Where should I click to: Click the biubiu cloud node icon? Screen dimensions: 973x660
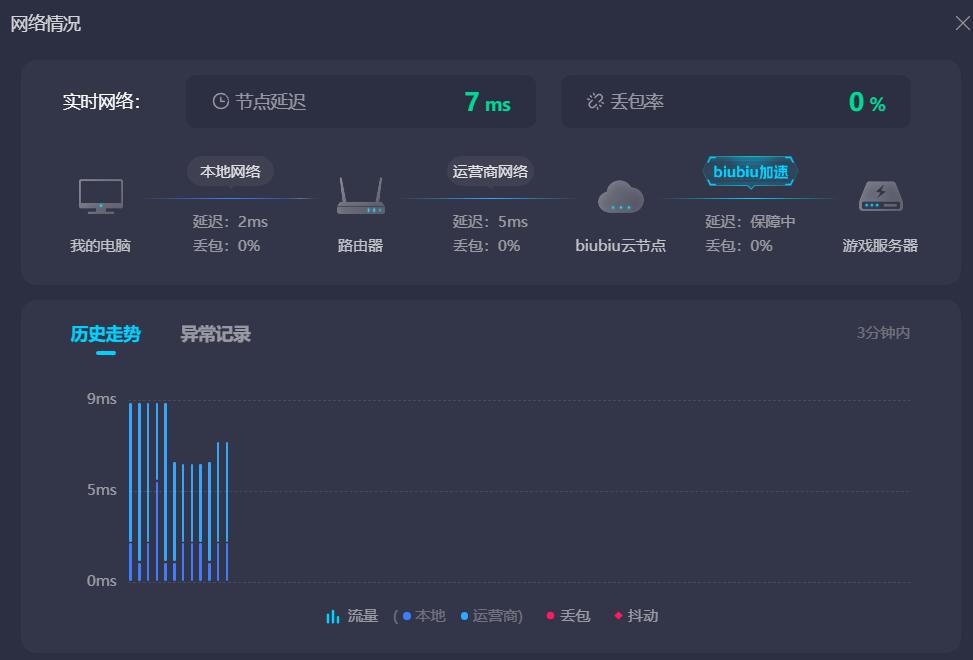pyautogui.click(x=620, y=197)
